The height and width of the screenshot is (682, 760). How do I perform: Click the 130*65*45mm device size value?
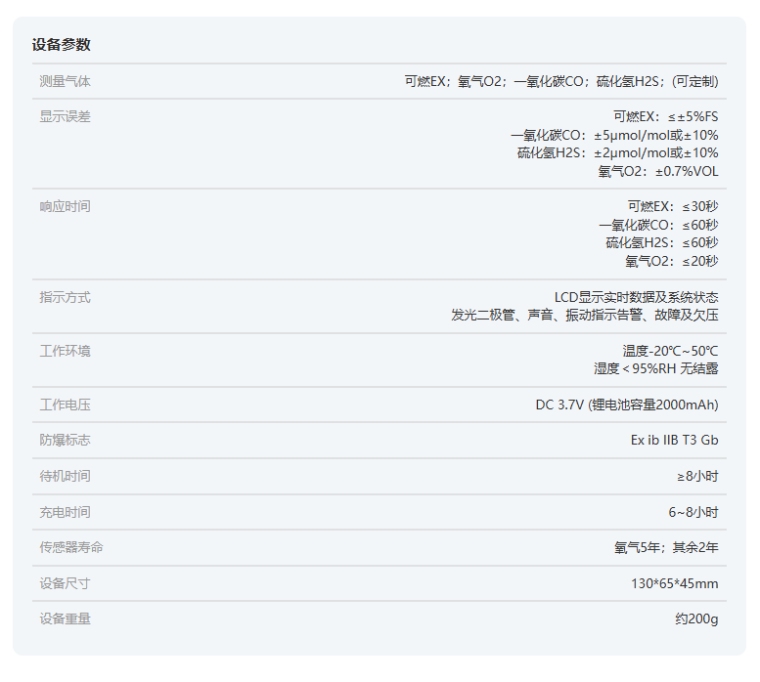coord(674,583)
